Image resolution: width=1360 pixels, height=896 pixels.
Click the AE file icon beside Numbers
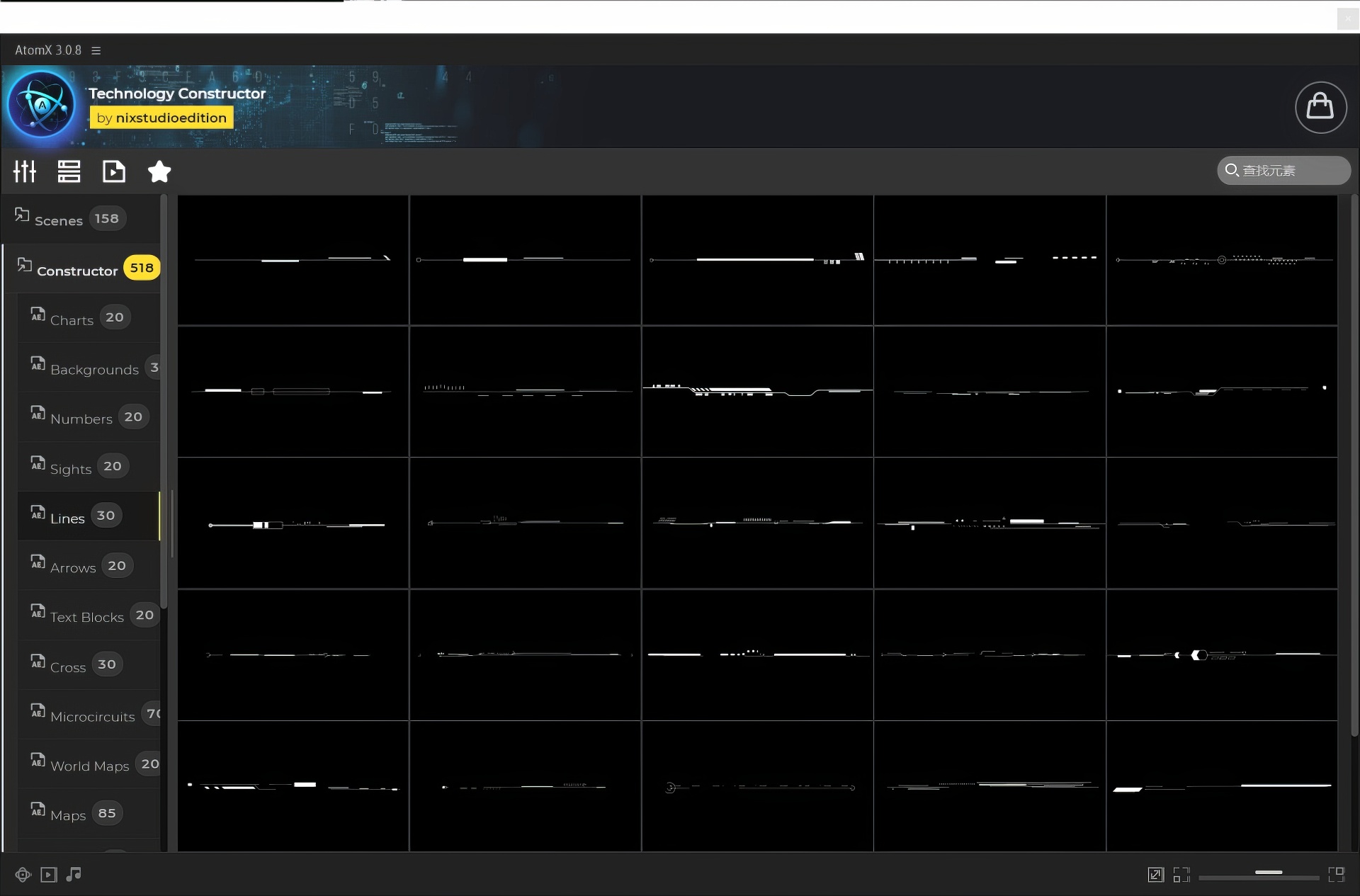point(38,413)
